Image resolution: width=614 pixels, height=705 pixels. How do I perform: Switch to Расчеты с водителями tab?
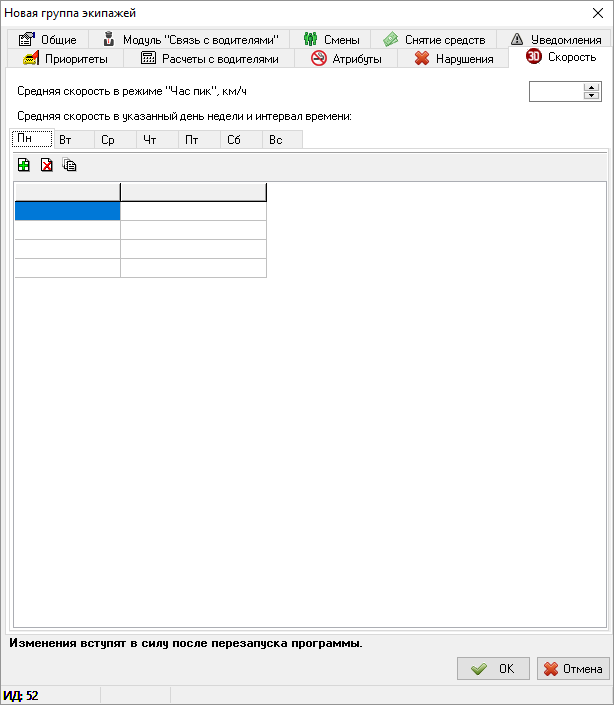pyautogui.click(x=209, y=59)
